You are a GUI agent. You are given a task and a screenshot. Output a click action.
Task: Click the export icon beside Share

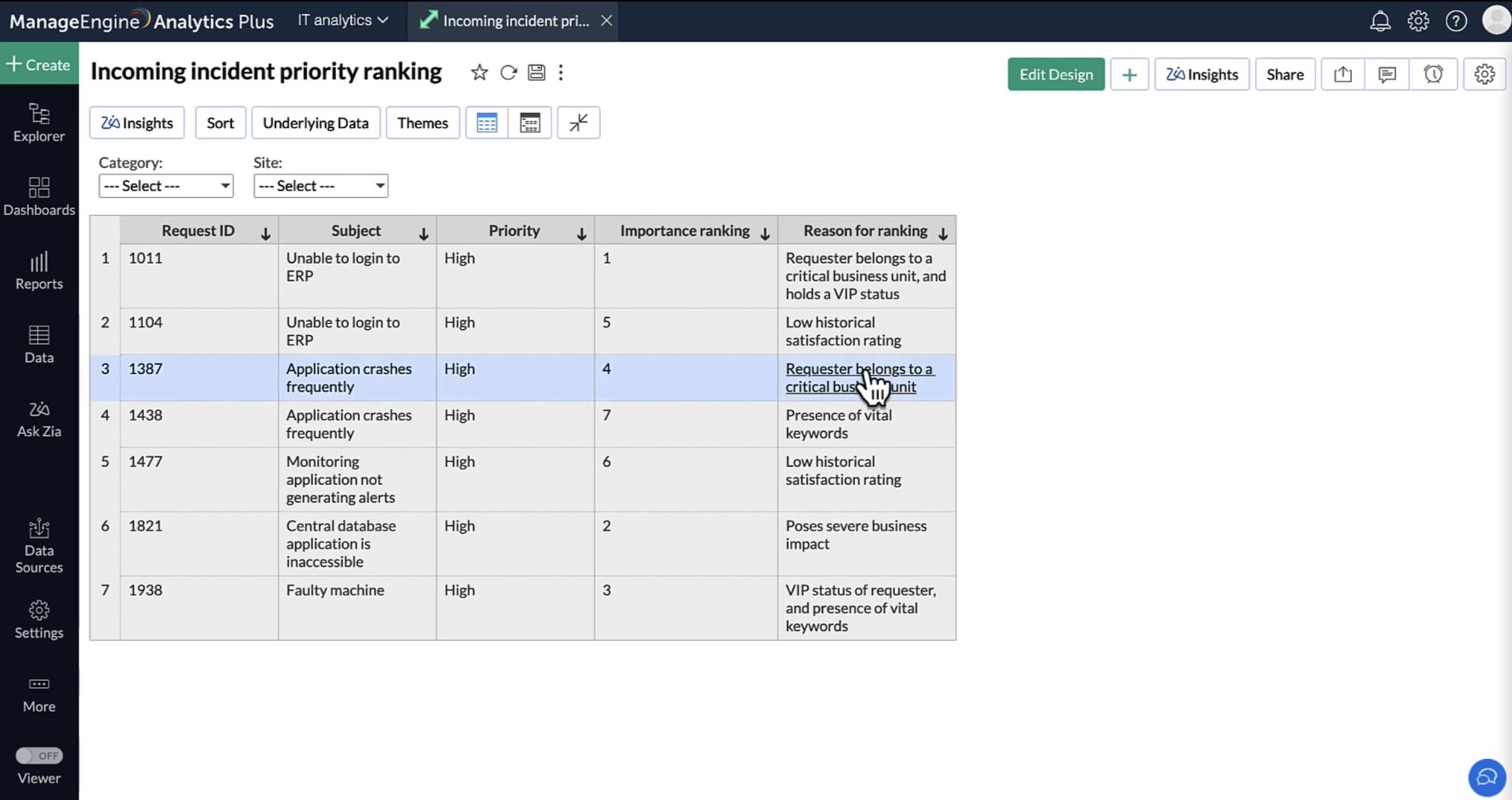pos(1343,75)
